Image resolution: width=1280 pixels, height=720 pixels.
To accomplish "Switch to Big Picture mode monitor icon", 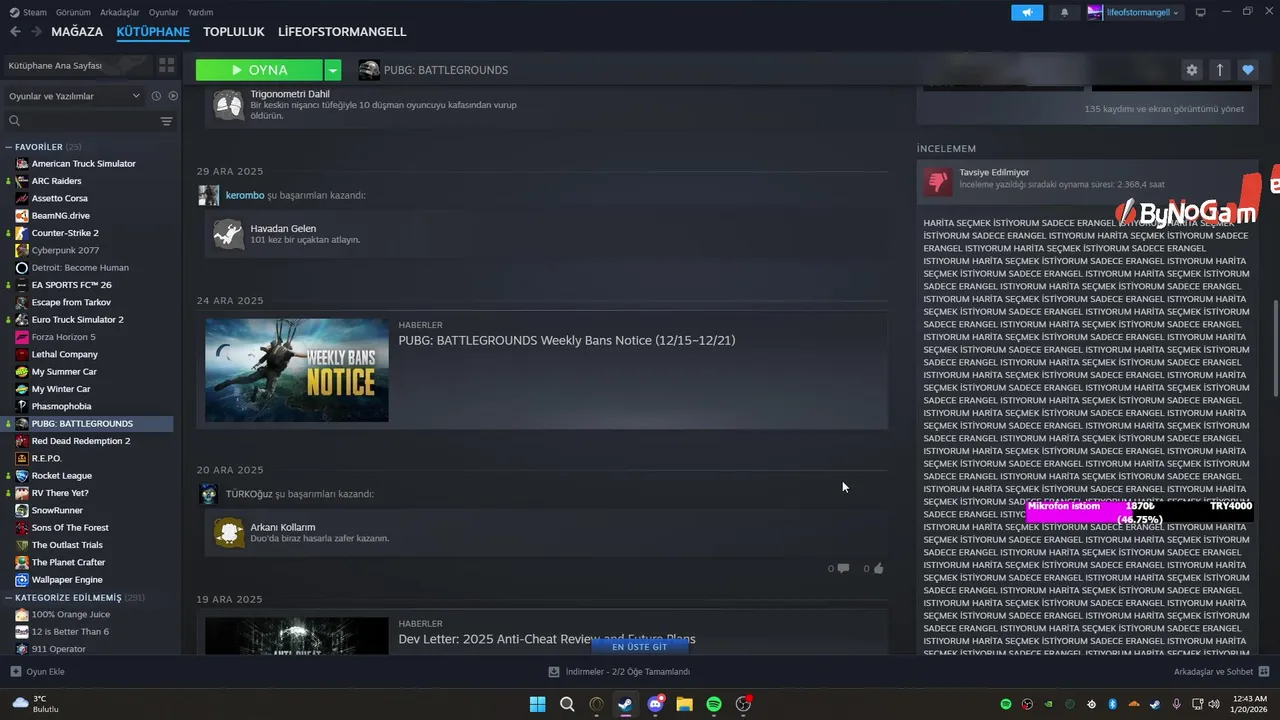I will pos(1200,12).
